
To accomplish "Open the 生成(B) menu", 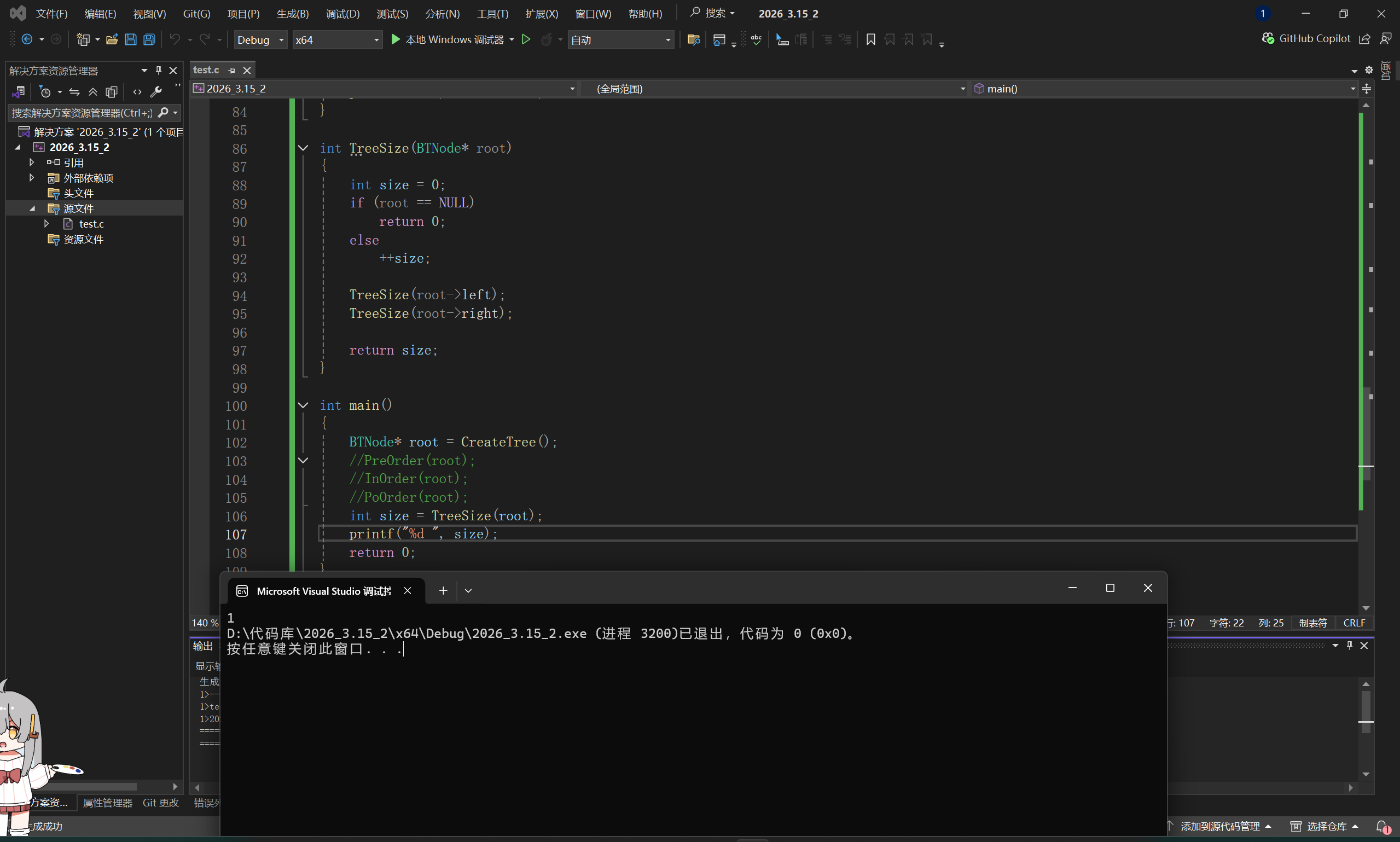I will pos(292,14).
